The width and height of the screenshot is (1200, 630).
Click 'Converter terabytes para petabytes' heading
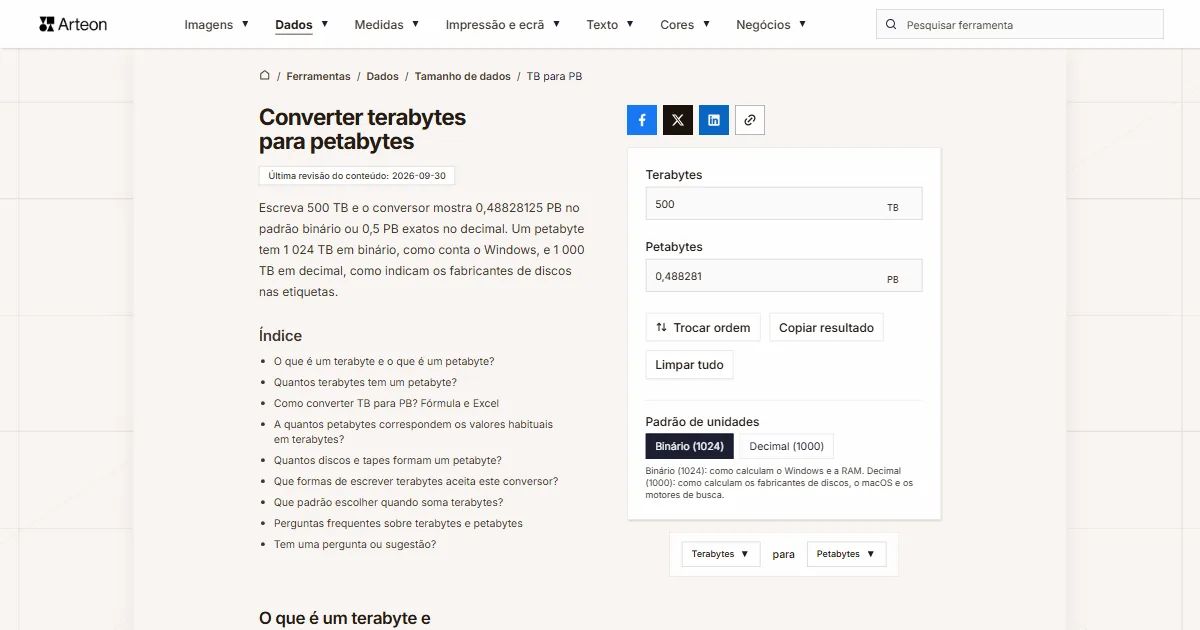[362, 129]
